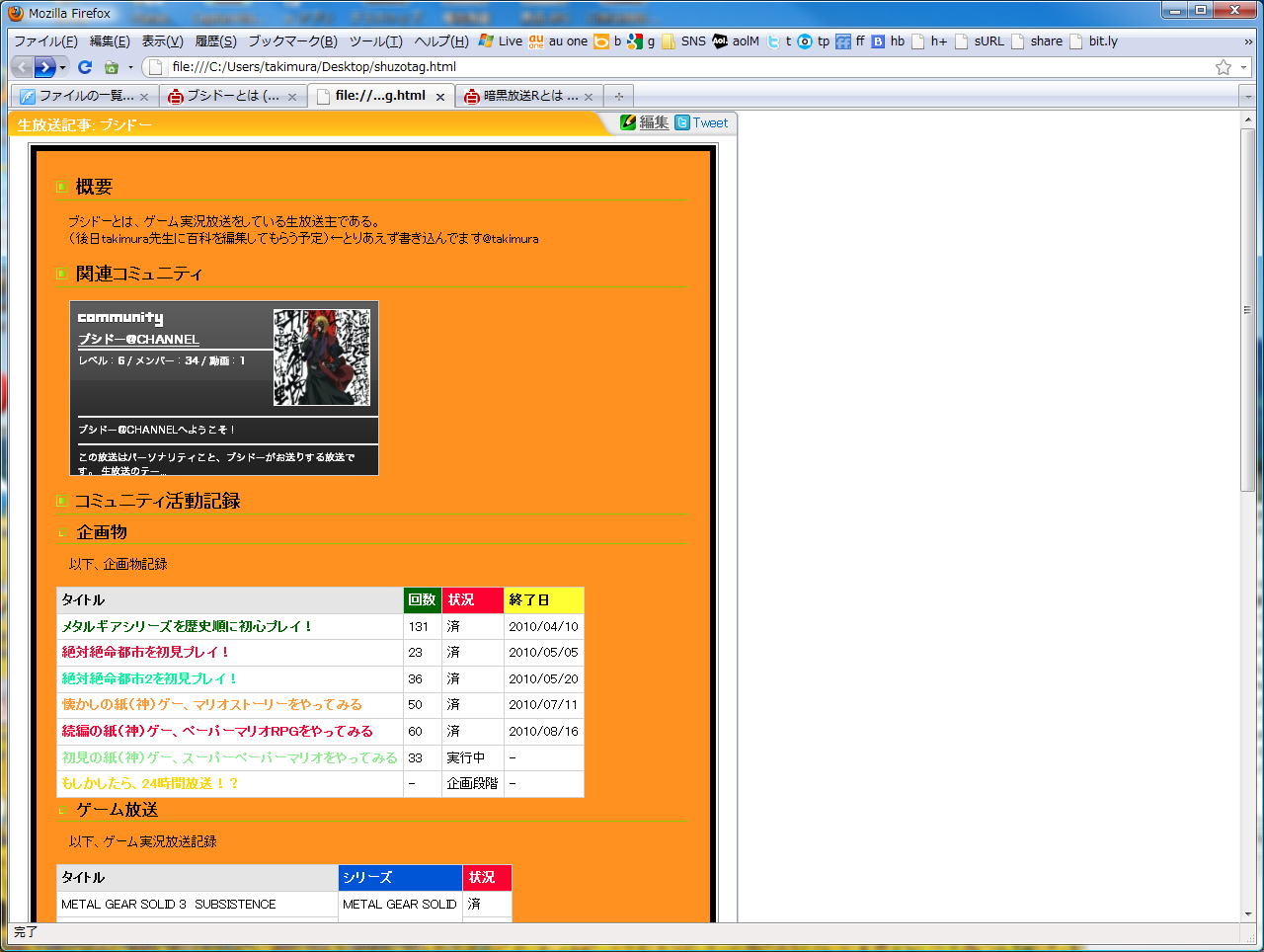Open the address bar history dropdown
The height and width of the screenshot is (952, 1264).
pos(1243,67)
